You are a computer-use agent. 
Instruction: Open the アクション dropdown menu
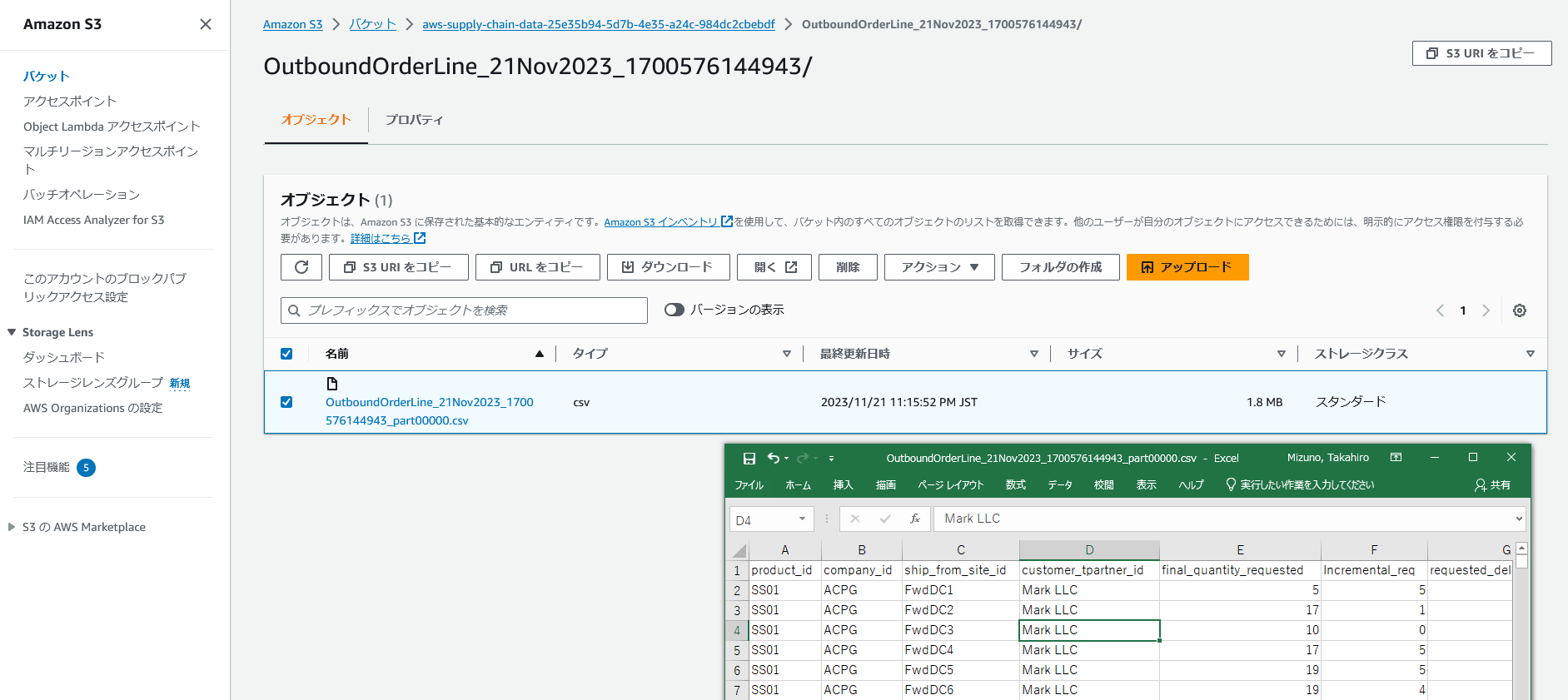[939, 267]
